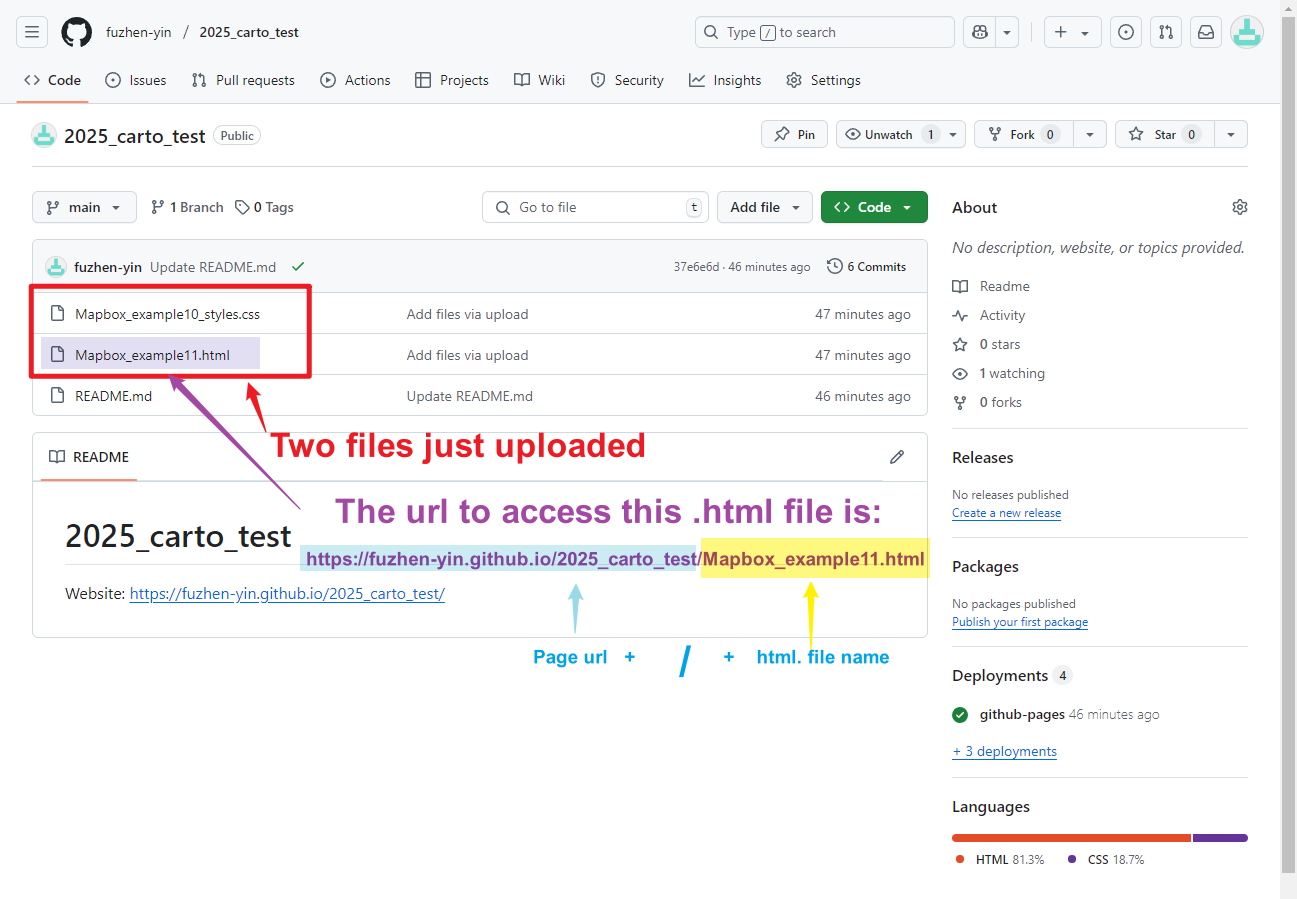Pin this repository

794,135
